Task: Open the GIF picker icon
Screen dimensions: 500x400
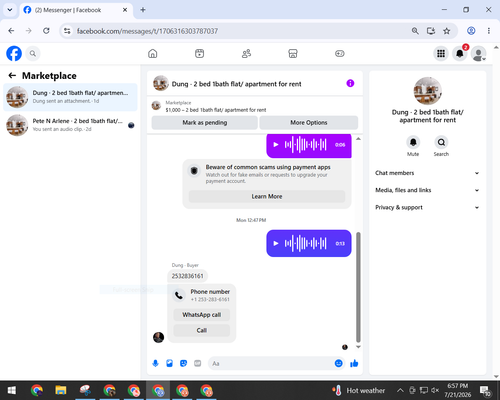Action: (x=198, y=363)
